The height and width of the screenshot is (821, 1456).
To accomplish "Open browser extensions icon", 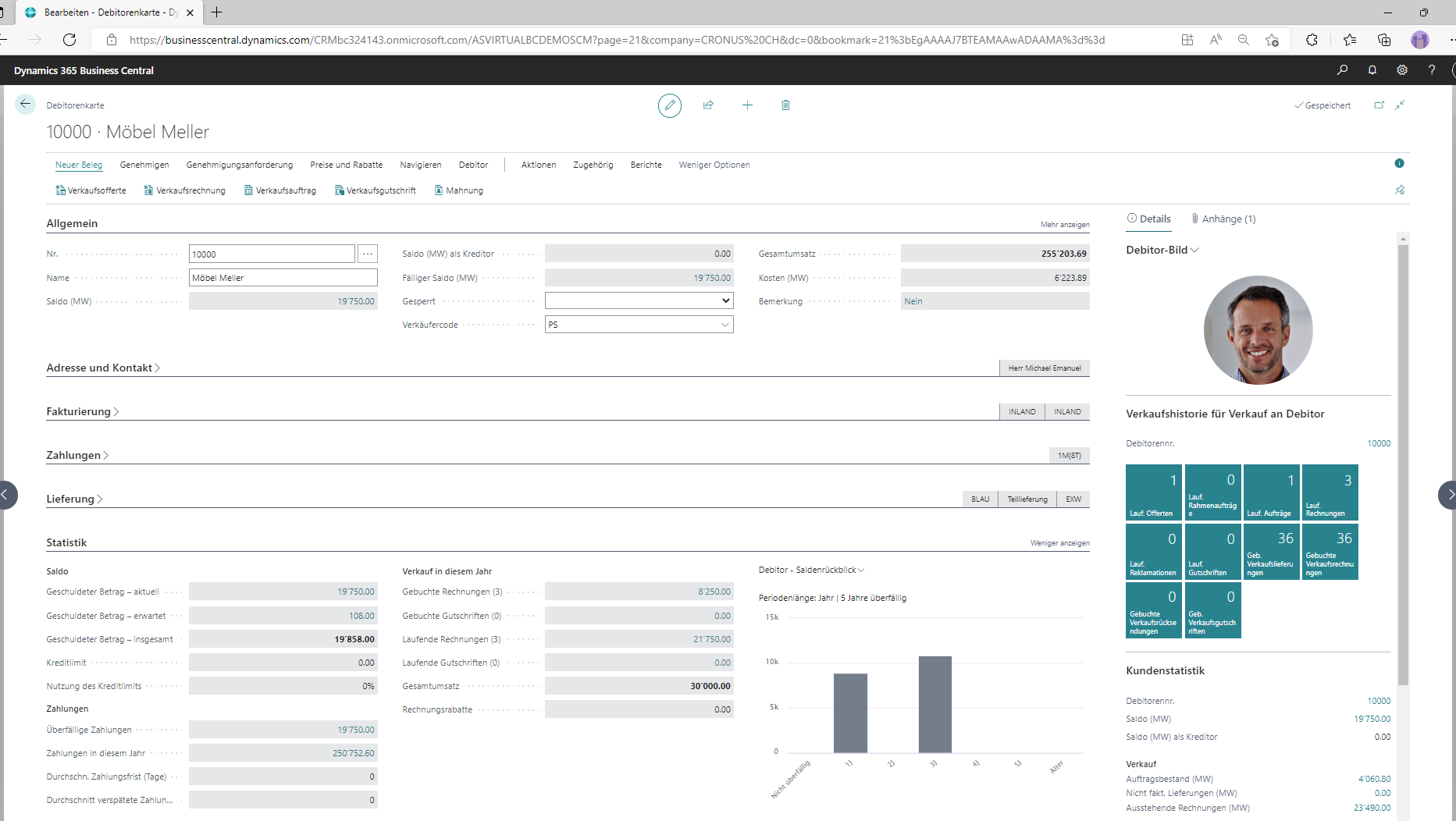I will (1312, 40).
